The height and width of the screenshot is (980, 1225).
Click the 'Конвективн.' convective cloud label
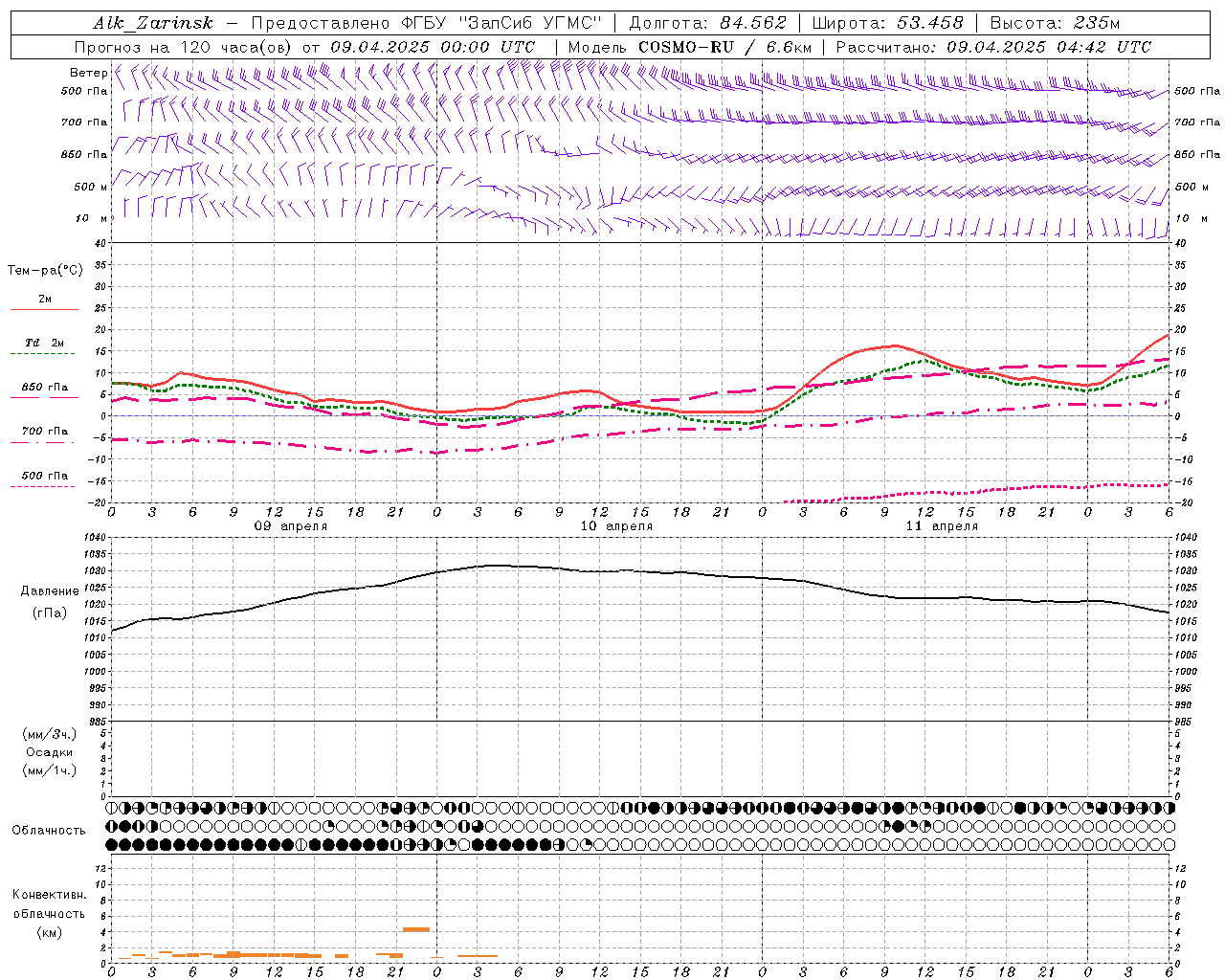(49, 895)
